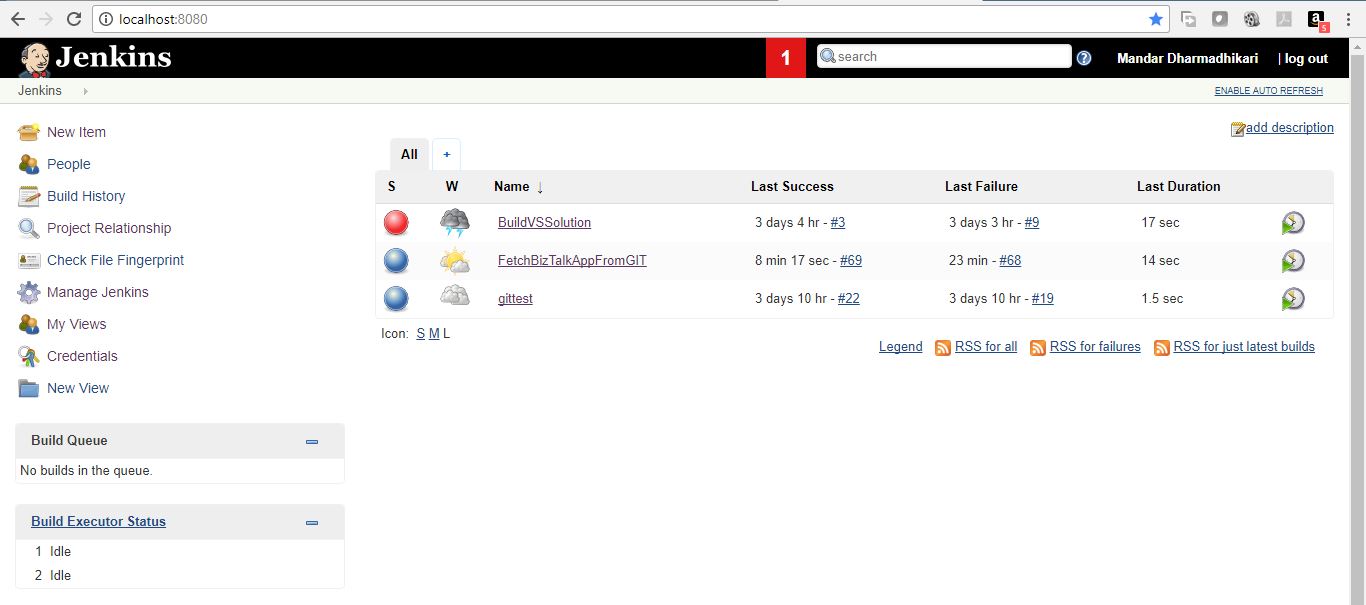
Task: Click Jenkins breadcrumb link
Action: coord(40,91)
